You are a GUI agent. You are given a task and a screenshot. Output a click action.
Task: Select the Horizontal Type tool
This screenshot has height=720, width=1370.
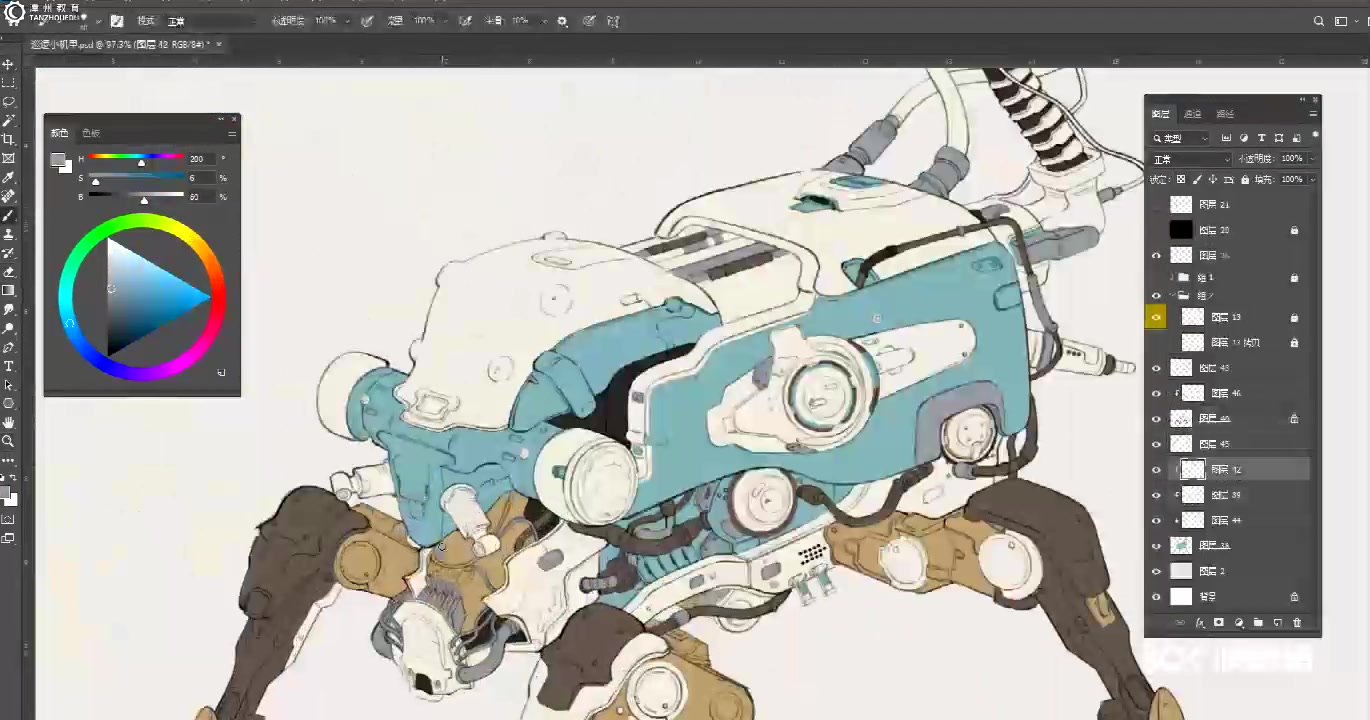point(8,367)
